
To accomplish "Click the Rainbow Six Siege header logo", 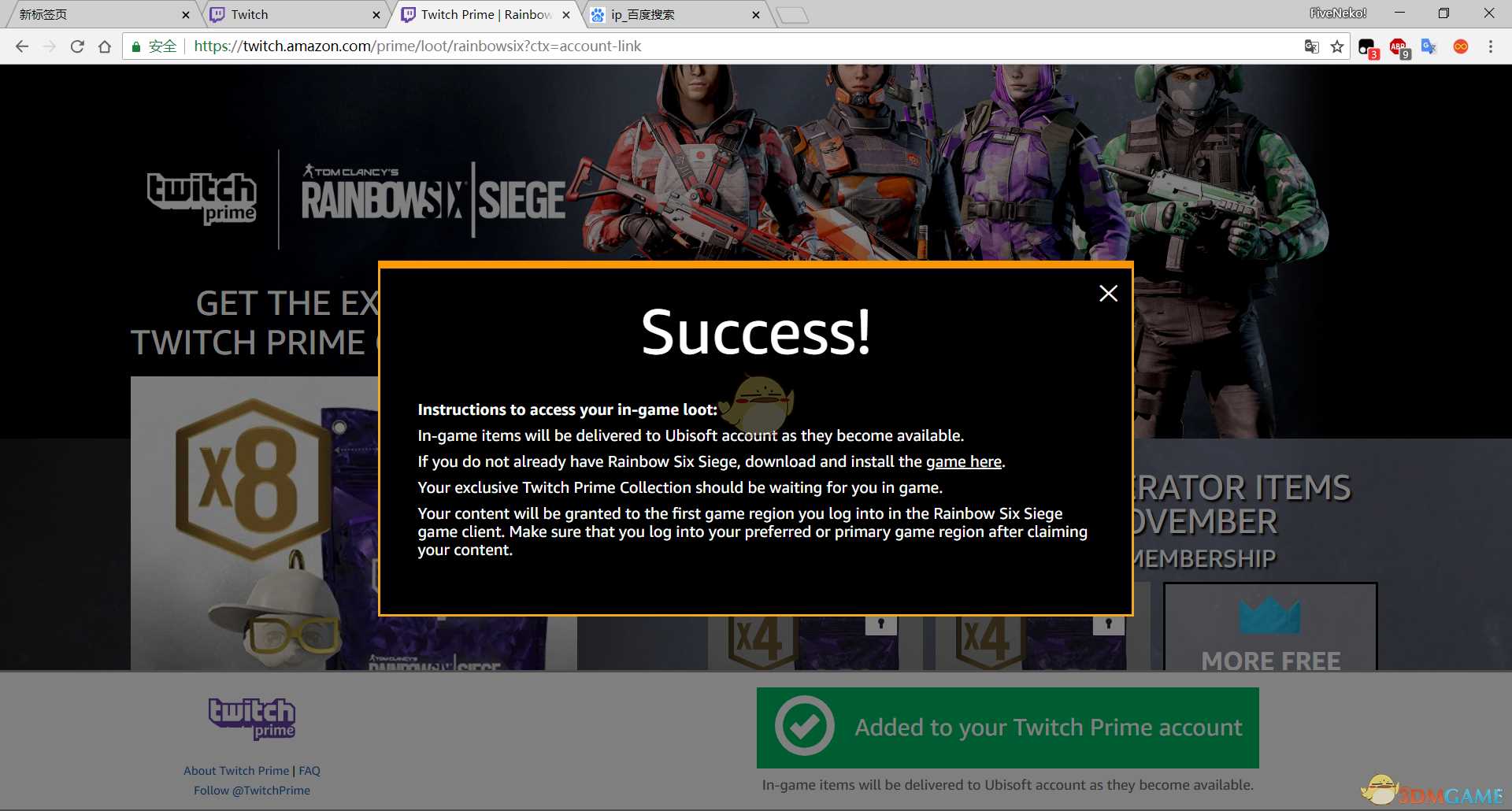I will (433, 198).
